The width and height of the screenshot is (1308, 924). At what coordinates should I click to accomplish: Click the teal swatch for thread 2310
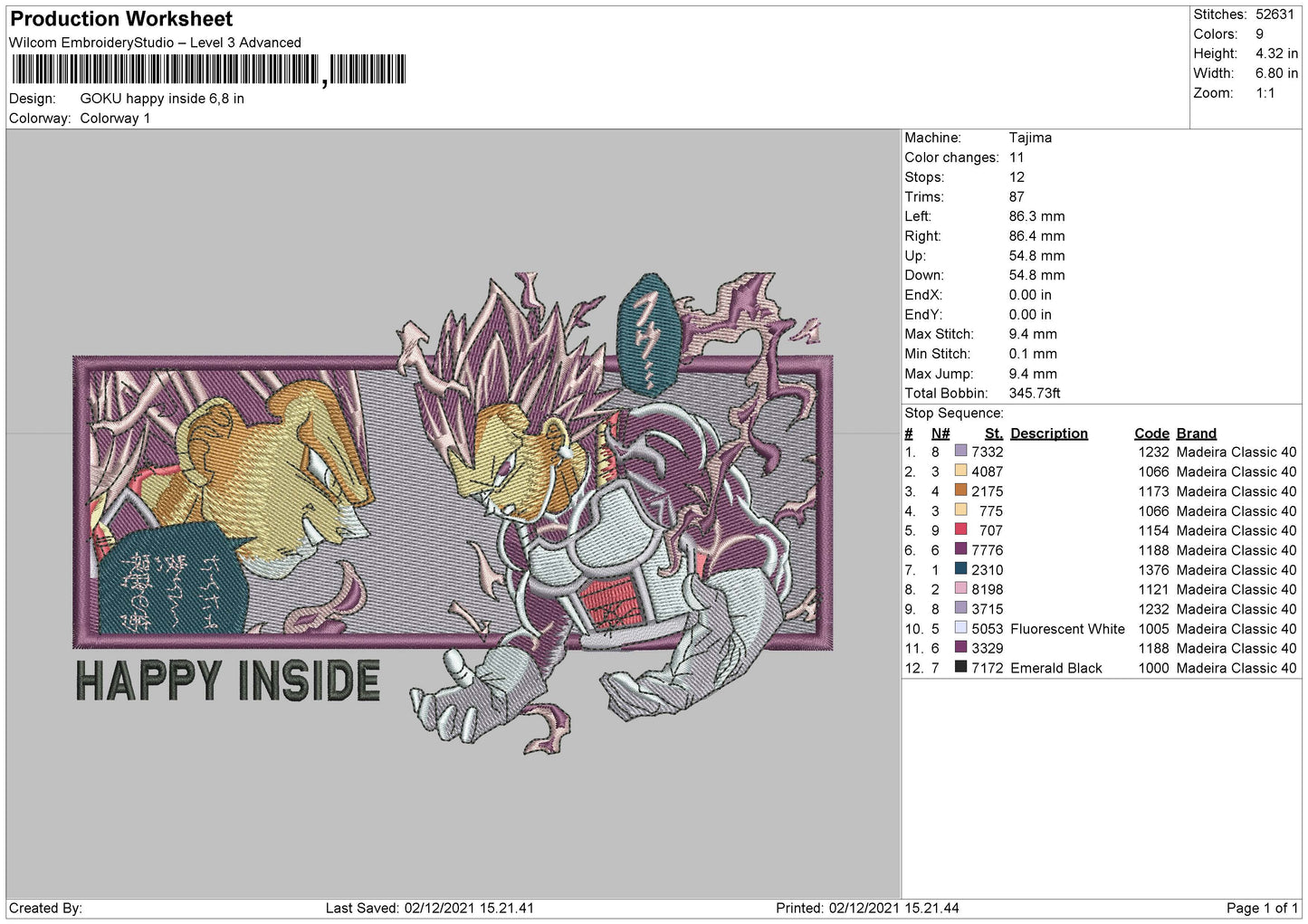[960, 570]
